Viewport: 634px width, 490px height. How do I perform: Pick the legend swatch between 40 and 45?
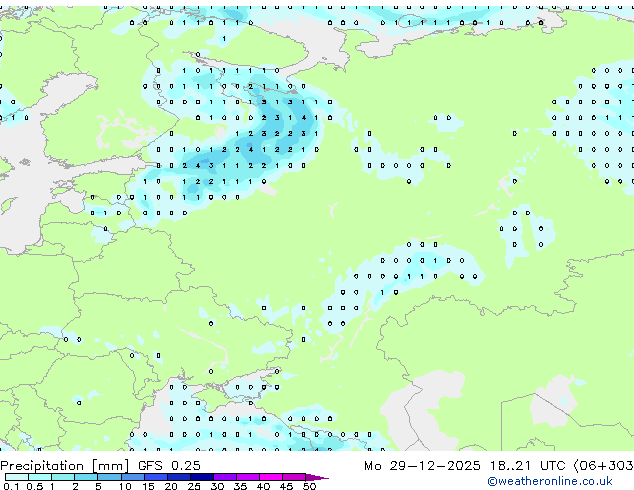271,477
